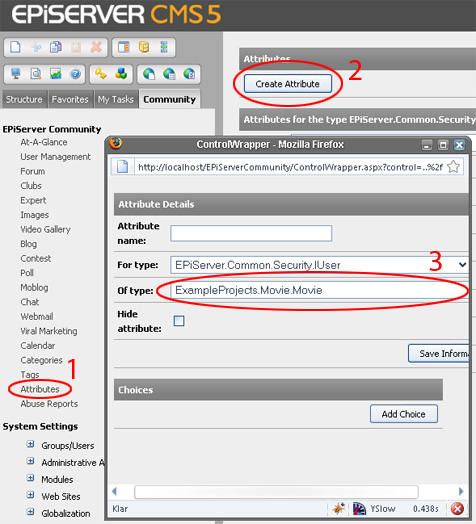Click the red X delete icon
The image size is (476, 524).
(96, 47)
